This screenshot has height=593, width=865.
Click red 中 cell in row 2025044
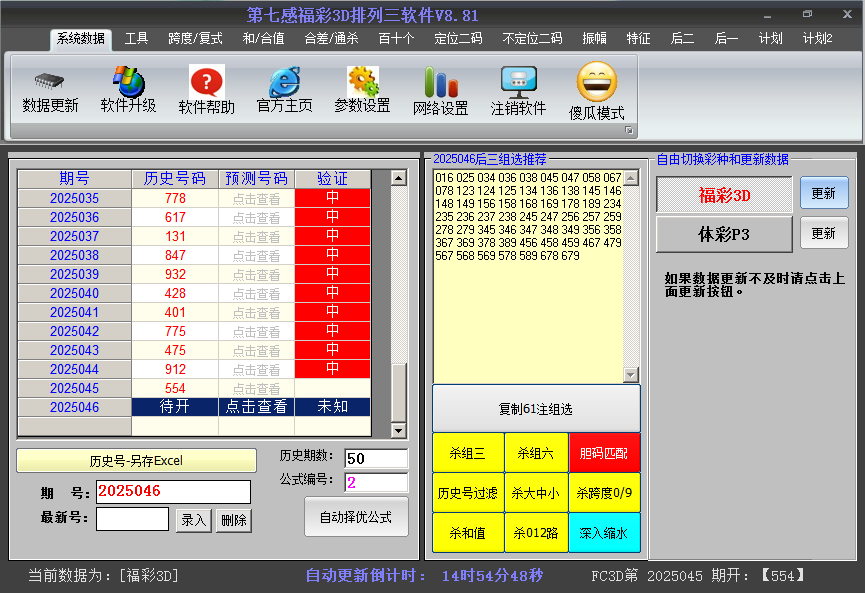333,369
